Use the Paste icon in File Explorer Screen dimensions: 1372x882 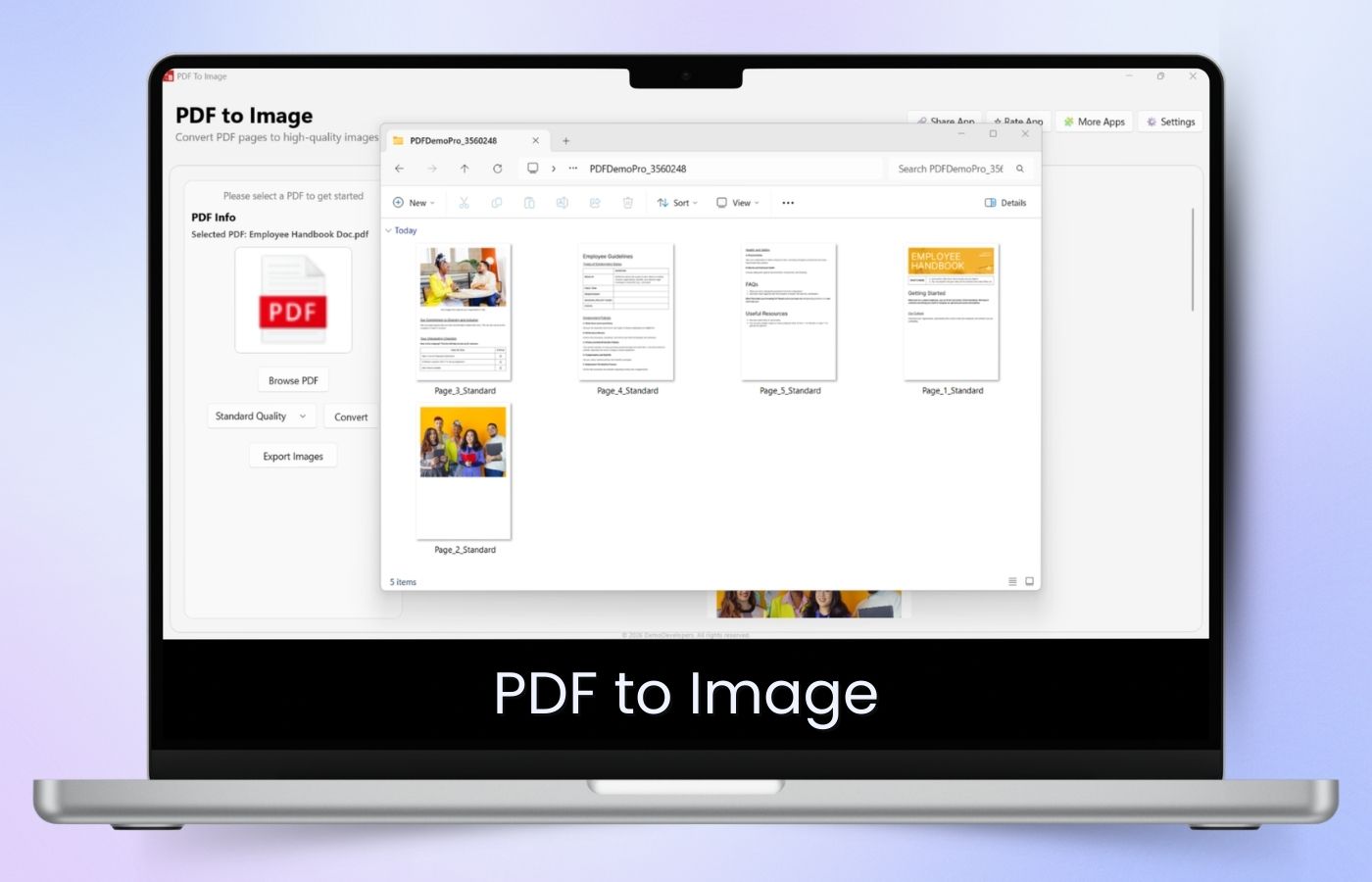[529, 203]
